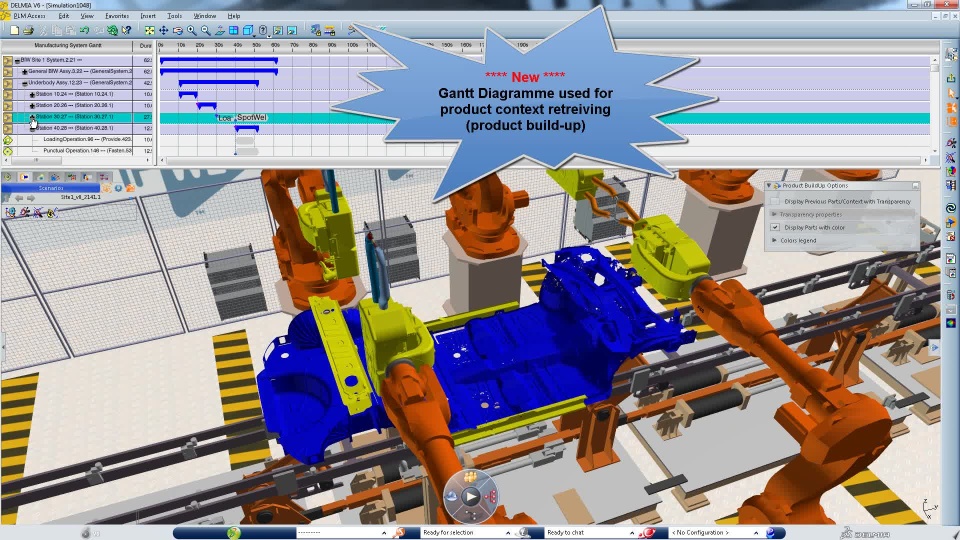Viewport: 960px width, 540px height.
Task: Open the Edit menu
Action: (64, 16)
